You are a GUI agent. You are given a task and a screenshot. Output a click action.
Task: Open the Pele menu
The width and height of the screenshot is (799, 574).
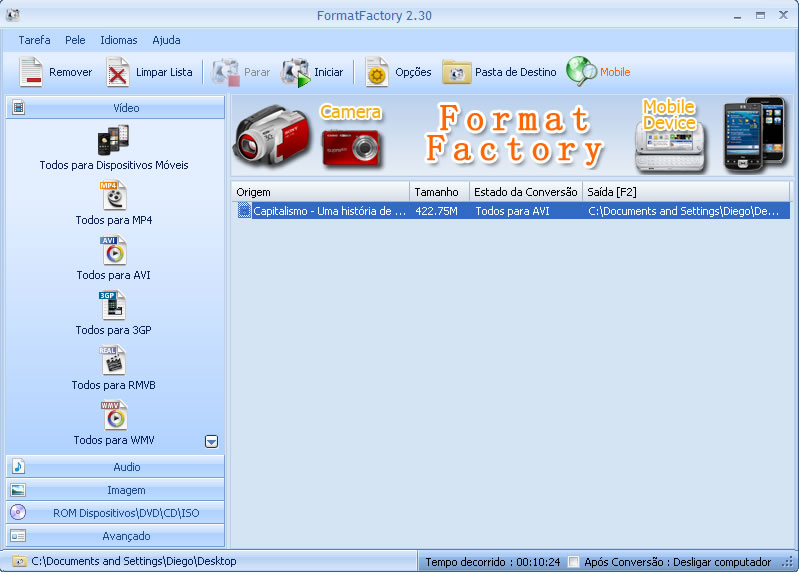click(75, 40)
